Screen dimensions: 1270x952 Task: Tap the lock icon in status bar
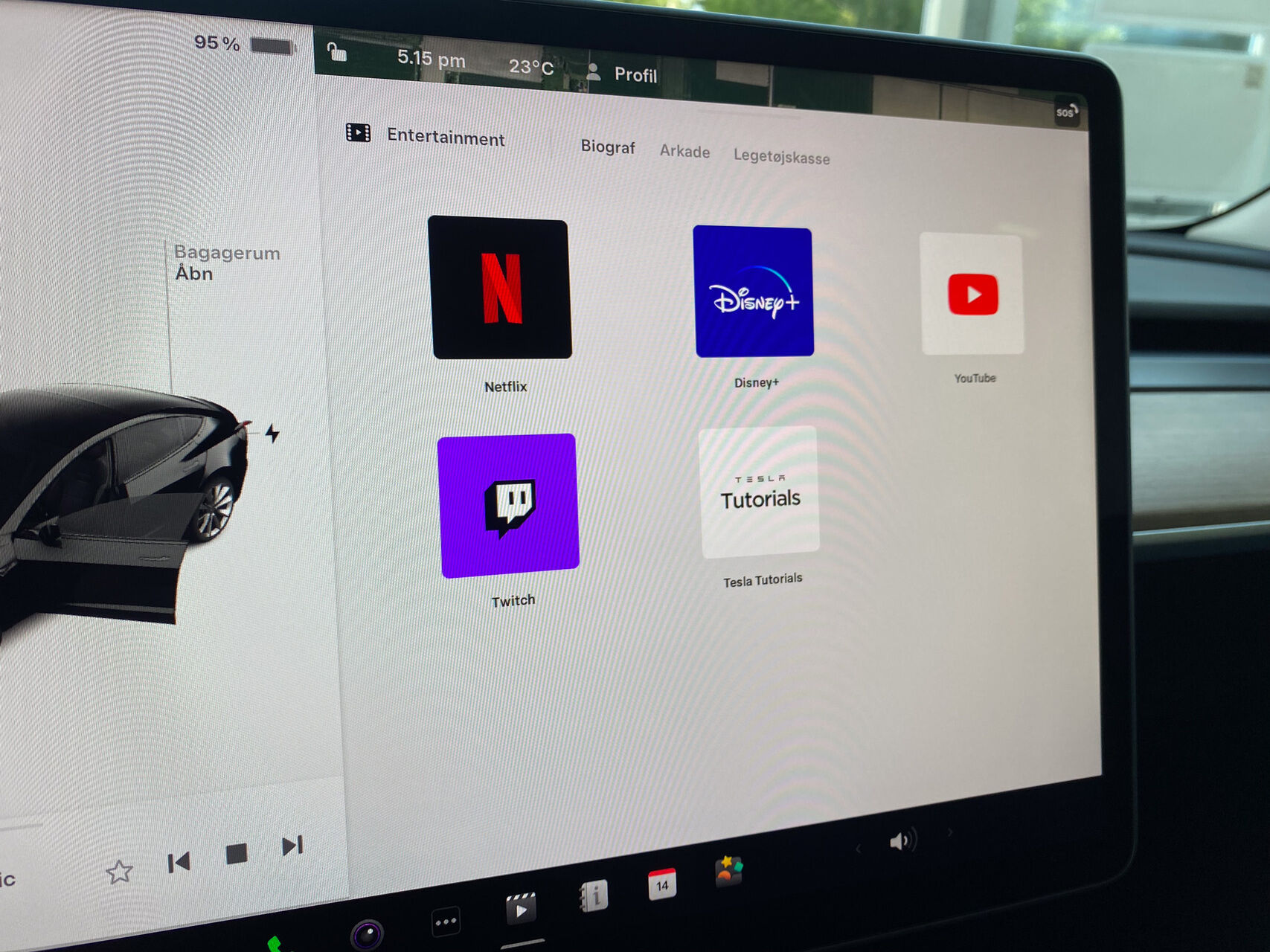[336, 52]
